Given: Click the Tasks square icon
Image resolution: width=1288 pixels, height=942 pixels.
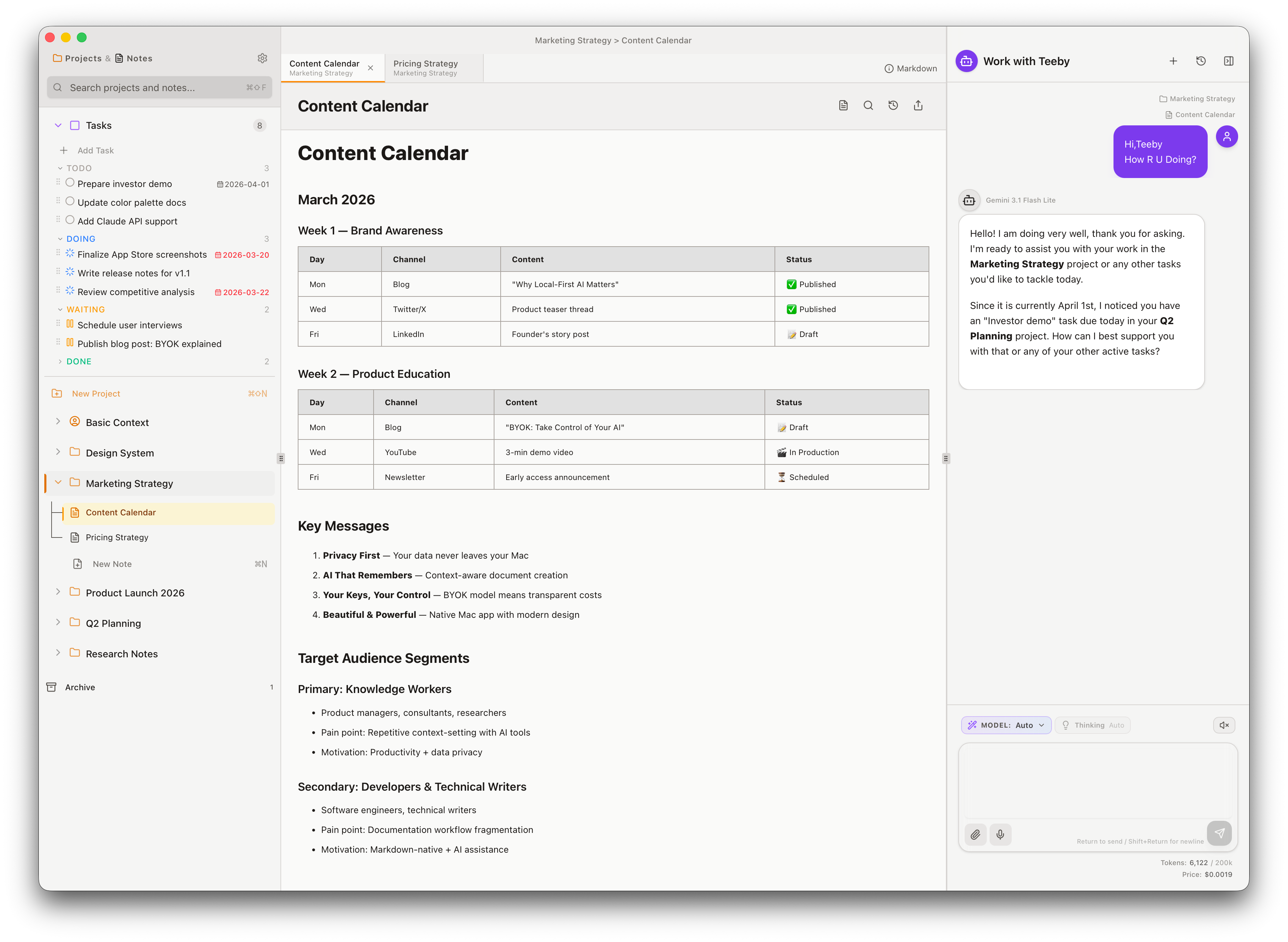Looking at the screenshot, I should pos(75,125).
